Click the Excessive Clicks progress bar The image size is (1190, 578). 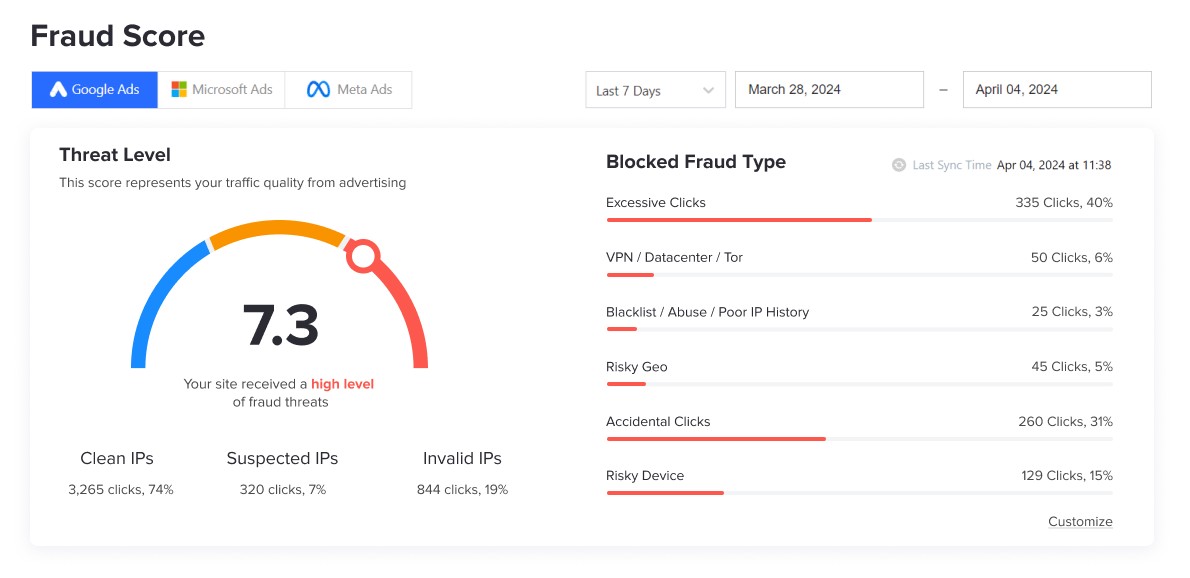point(738,219)
